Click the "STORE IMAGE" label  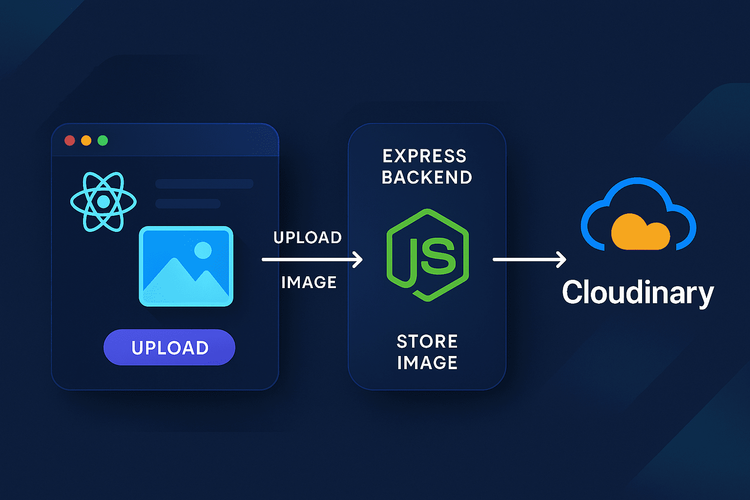(x=427, y=352)
